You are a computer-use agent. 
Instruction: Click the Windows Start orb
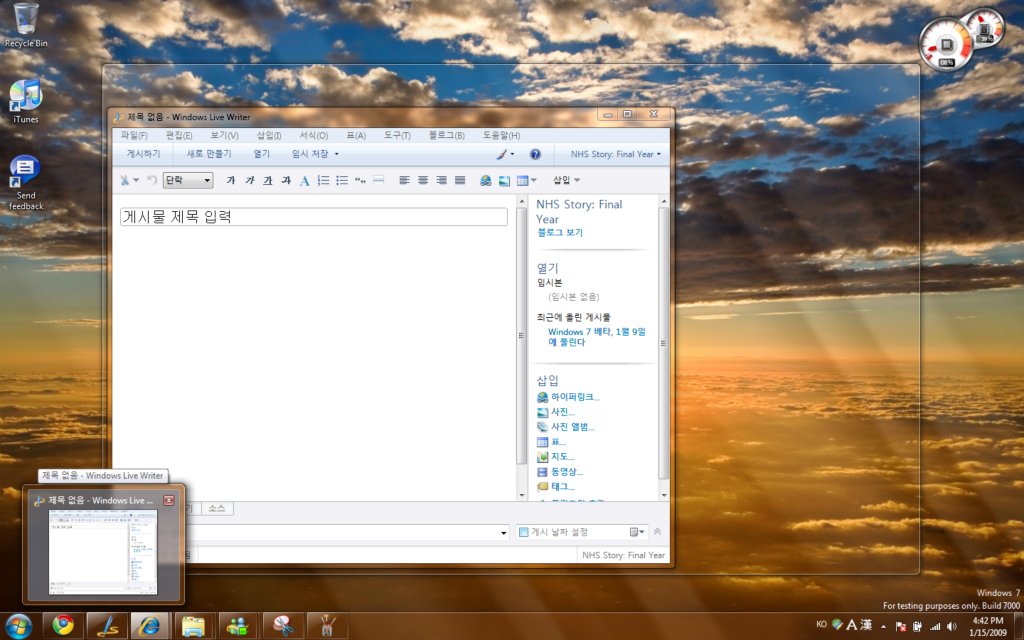[x=18, y=626]
